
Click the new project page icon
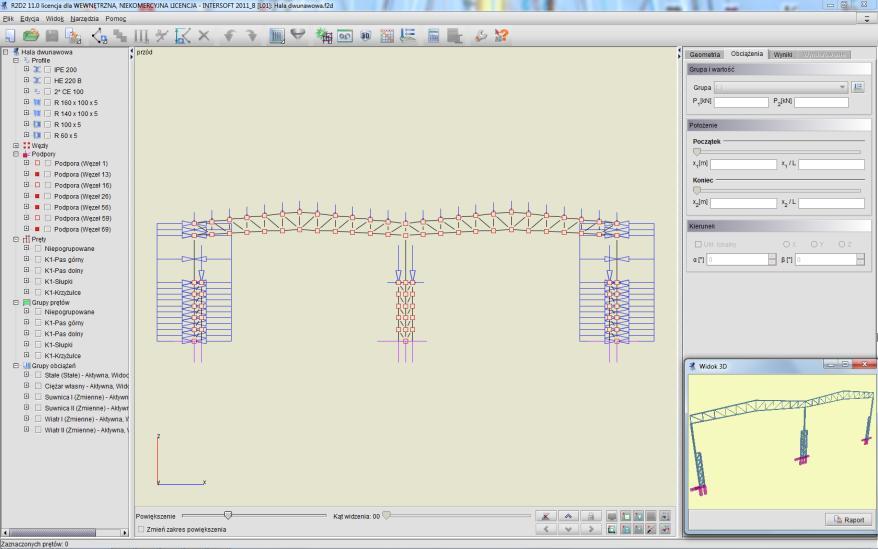pyautogui.click(x=10, y=36)
